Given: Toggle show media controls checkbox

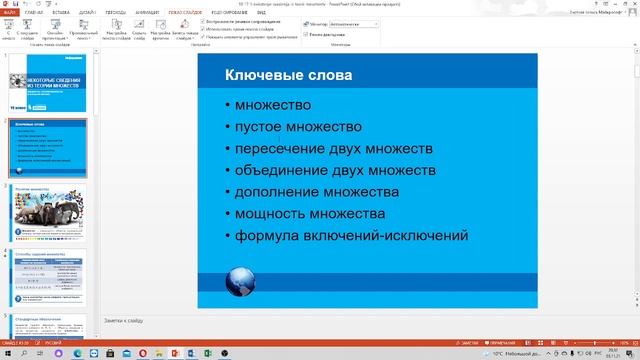Looking at the screenshot, I should [202, 37].
